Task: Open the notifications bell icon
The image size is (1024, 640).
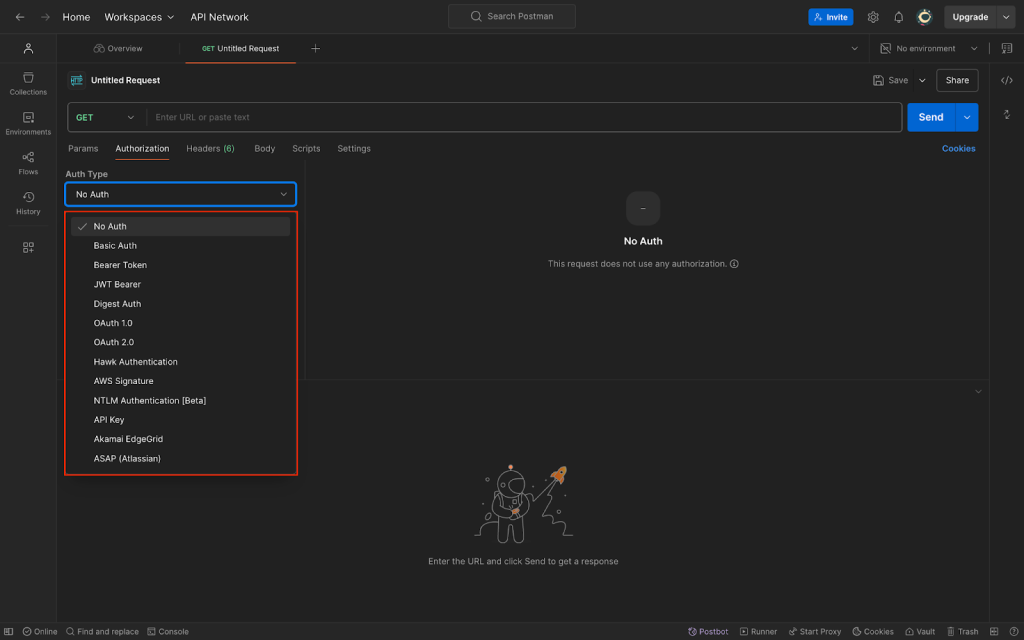Action: 899,17
